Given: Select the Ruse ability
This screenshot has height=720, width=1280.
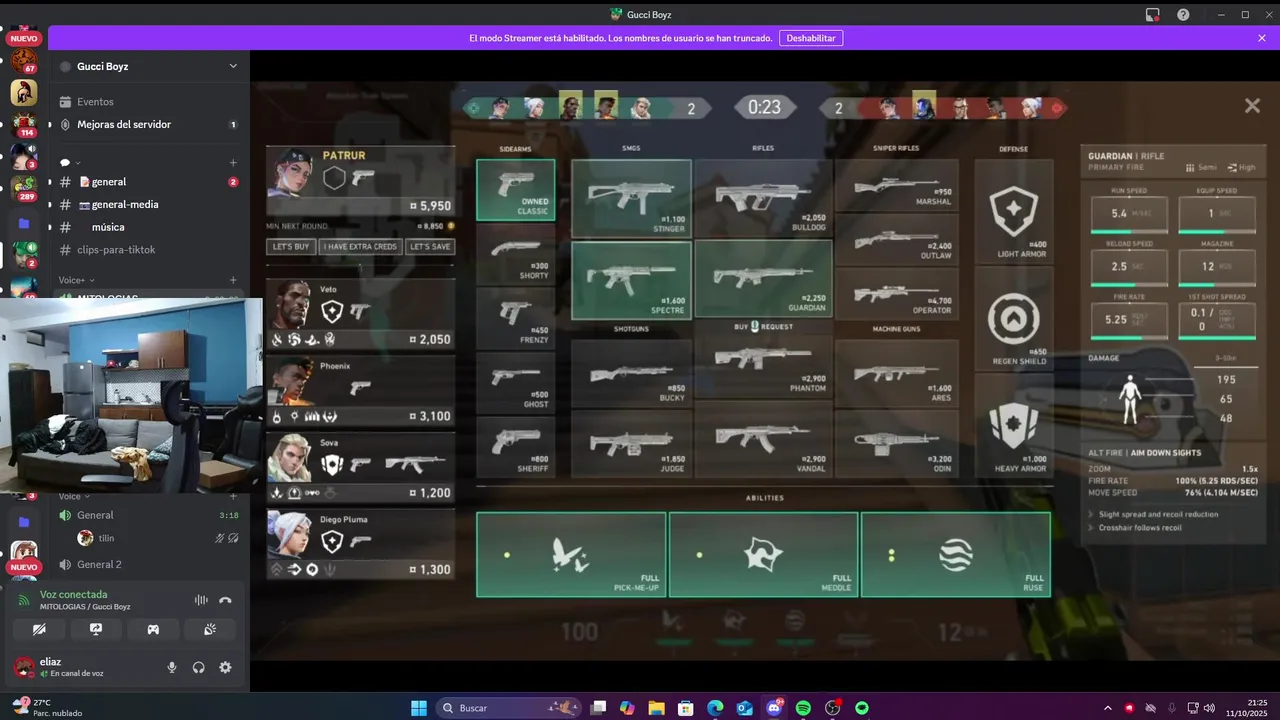Looking at the screenshot, I should tap(955, 554).
